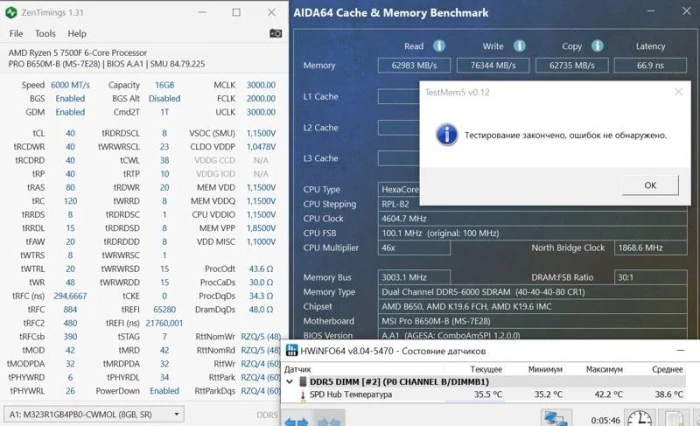Select the SPD Hub Температура sensor row
Screen dimensions: 700x426
484,395
